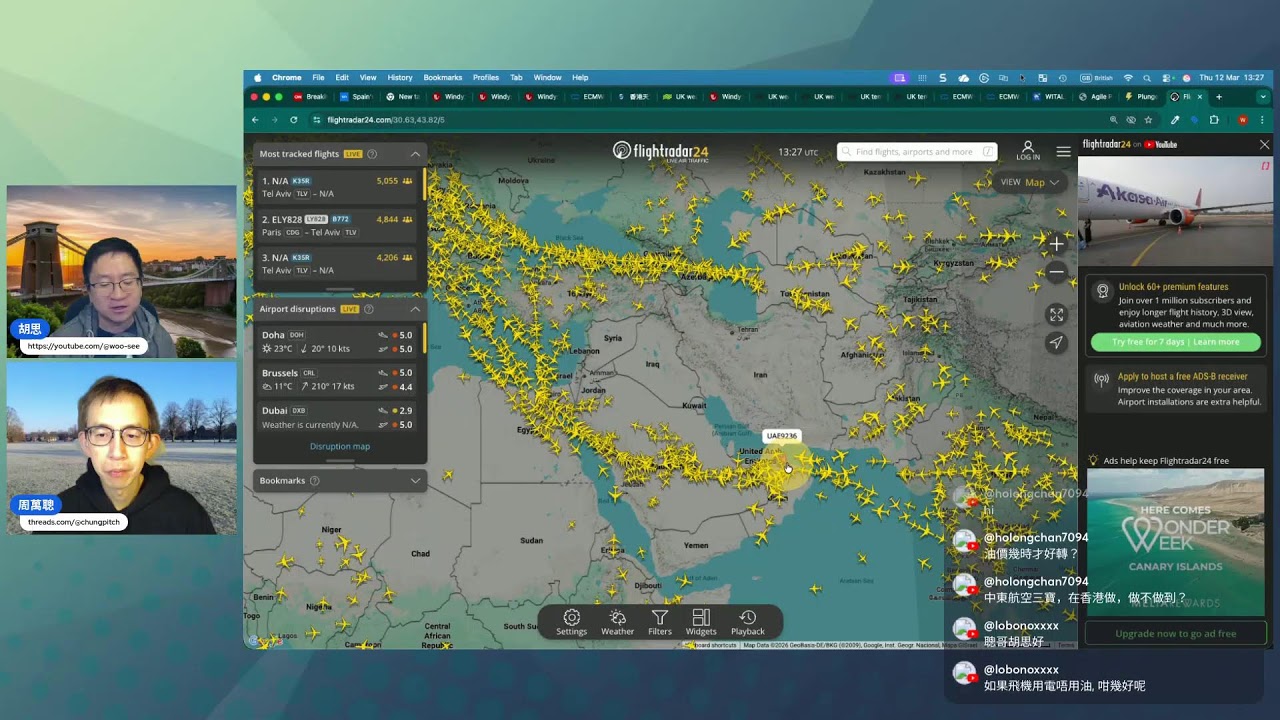The width and height of the screenshot is (1280, 720).
Task: Click the Wonder Week Canary Islands ad
Action: [1175, 542]
